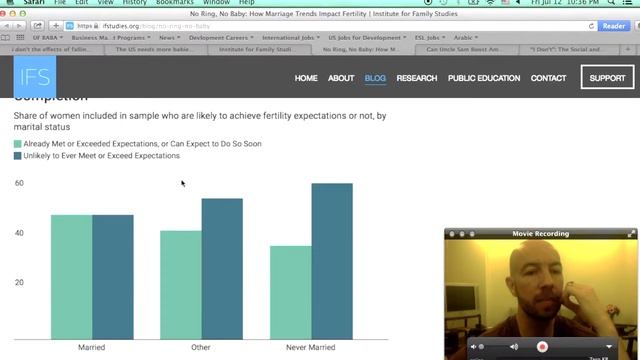The width and height of the screenshot is (640, 360).
Task: Select the 'No Ring, No Baby: How M...' tab
Action: [x=363, y=49]
